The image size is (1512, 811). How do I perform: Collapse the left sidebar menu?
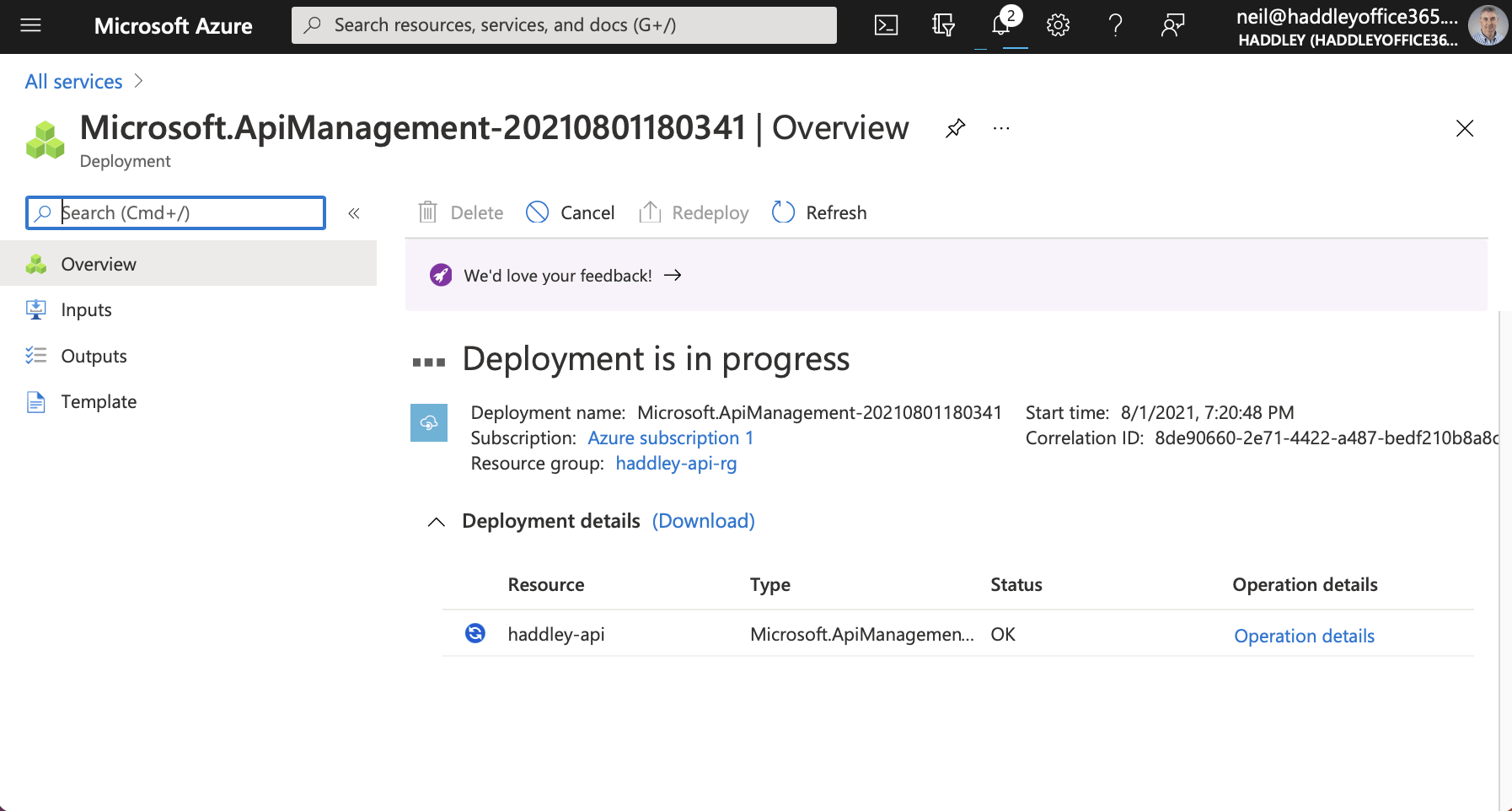tap(354, 213)
